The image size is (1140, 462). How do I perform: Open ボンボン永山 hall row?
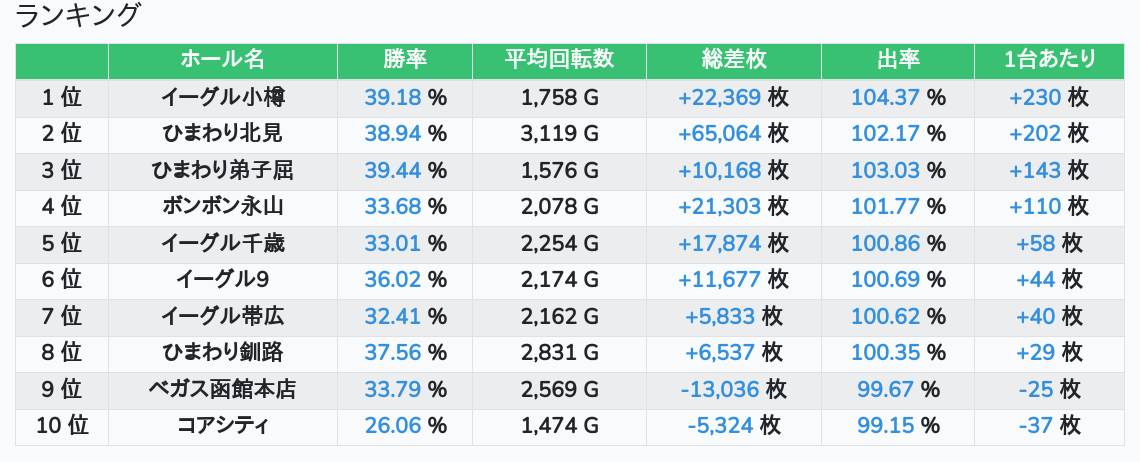tap(222, 207)
